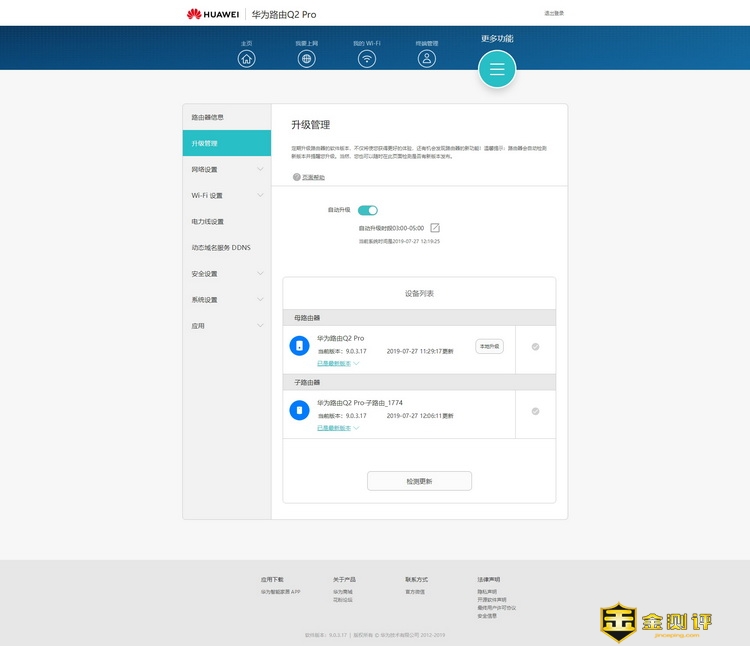
Task: Open 终端管理 device management icon
Action: tap(427, 58)
